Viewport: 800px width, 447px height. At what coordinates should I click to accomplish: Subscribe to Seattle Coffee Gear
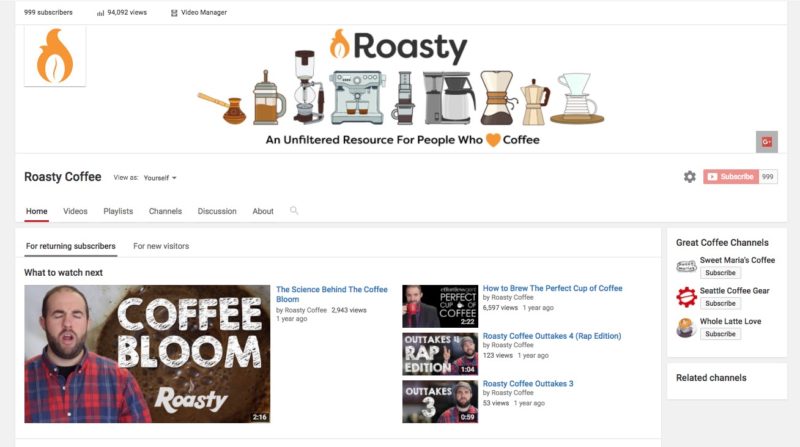point(720,304)
